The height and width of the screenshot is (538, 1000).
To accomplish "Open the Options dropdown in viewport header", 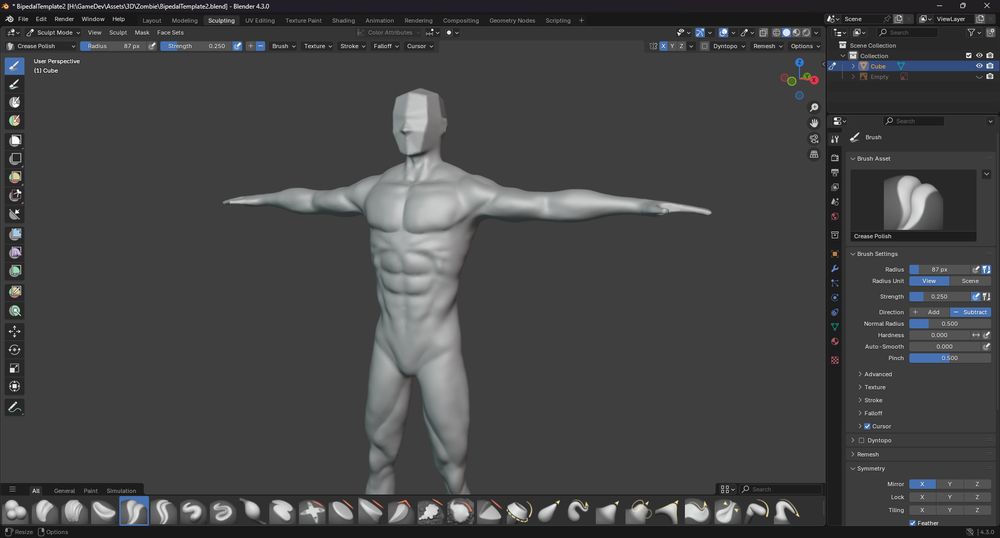I will [805, 46].
